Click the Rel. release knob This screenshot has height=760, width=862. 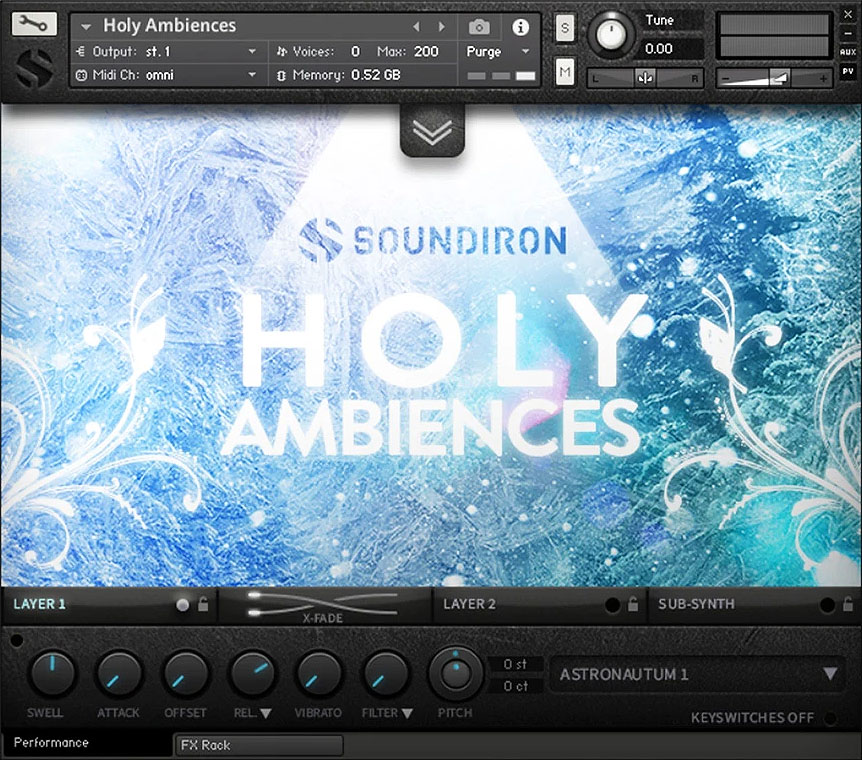252,674
